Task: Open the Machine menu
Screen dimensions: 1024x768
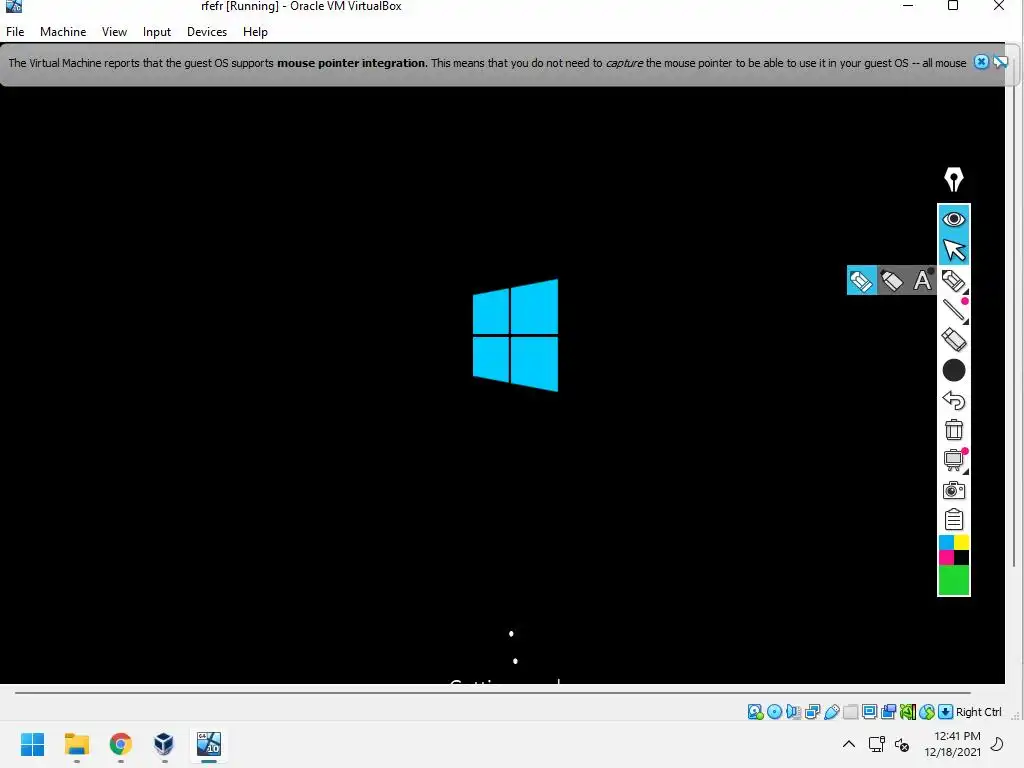Action: tap(63, 32)
